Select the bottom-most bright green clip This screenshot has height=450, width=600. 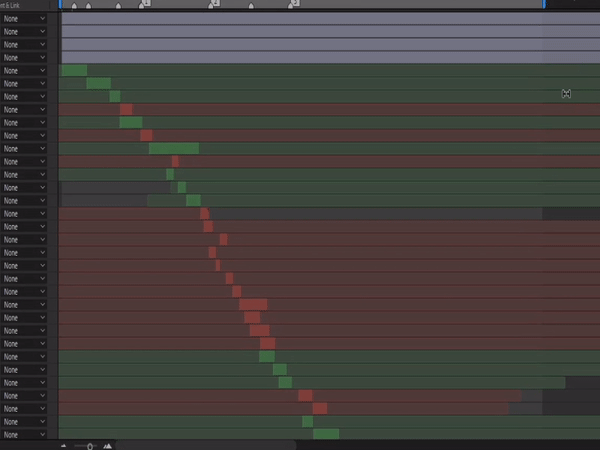[326, 435]
